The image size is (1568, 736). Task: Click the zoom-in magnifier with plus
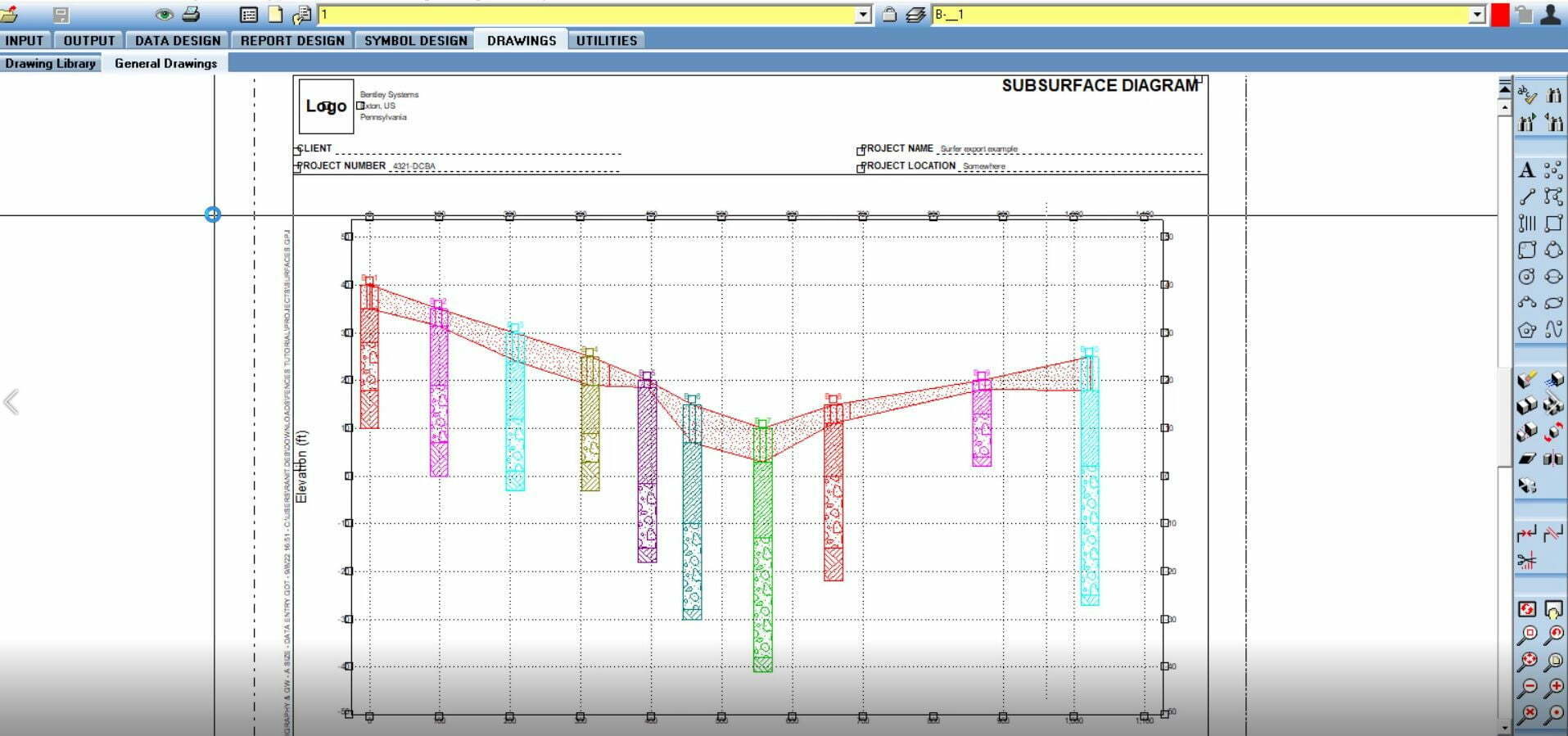[x=1553, y=688]
